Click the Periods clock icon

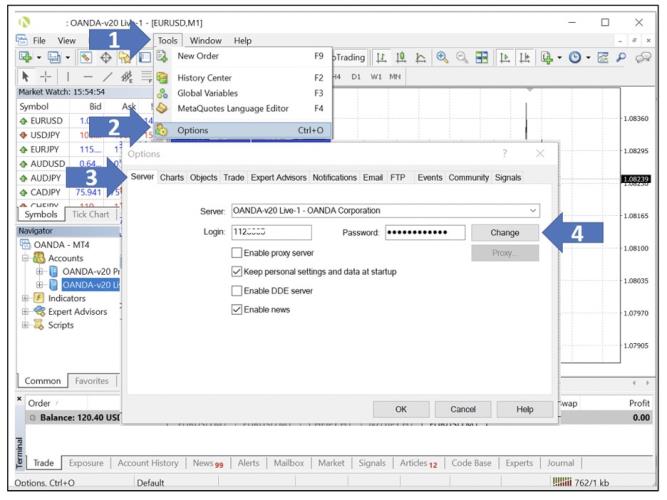point(575,57)
